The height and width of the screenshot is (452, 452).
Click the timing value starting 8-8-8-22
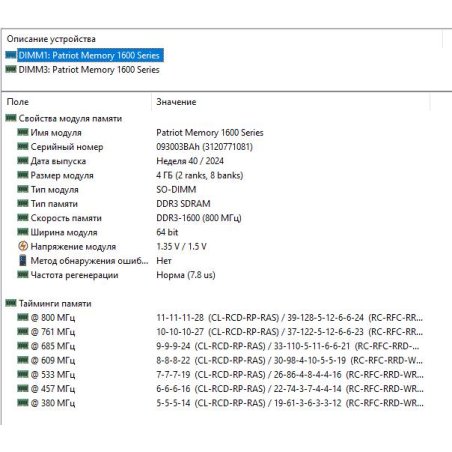tap(289, 361)
